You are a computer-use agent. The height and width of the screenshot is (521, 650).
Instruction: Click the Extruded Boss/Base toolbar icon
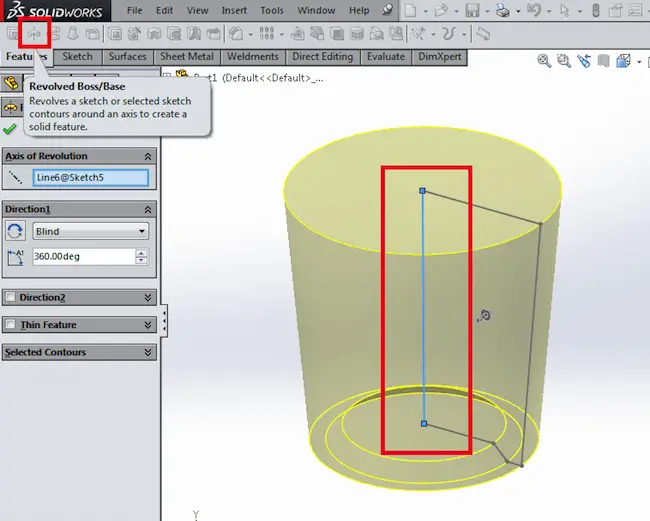click(14, 34)
